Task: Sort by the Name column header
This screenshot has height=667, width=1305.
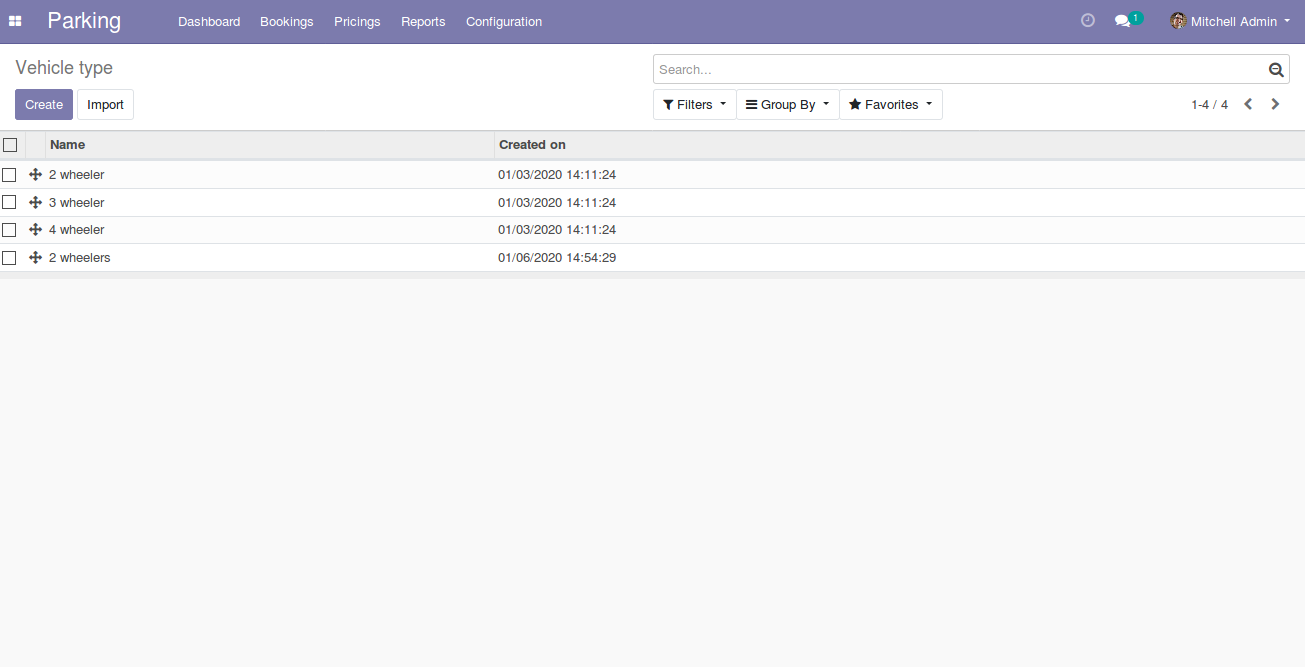Action: [270, 145]
